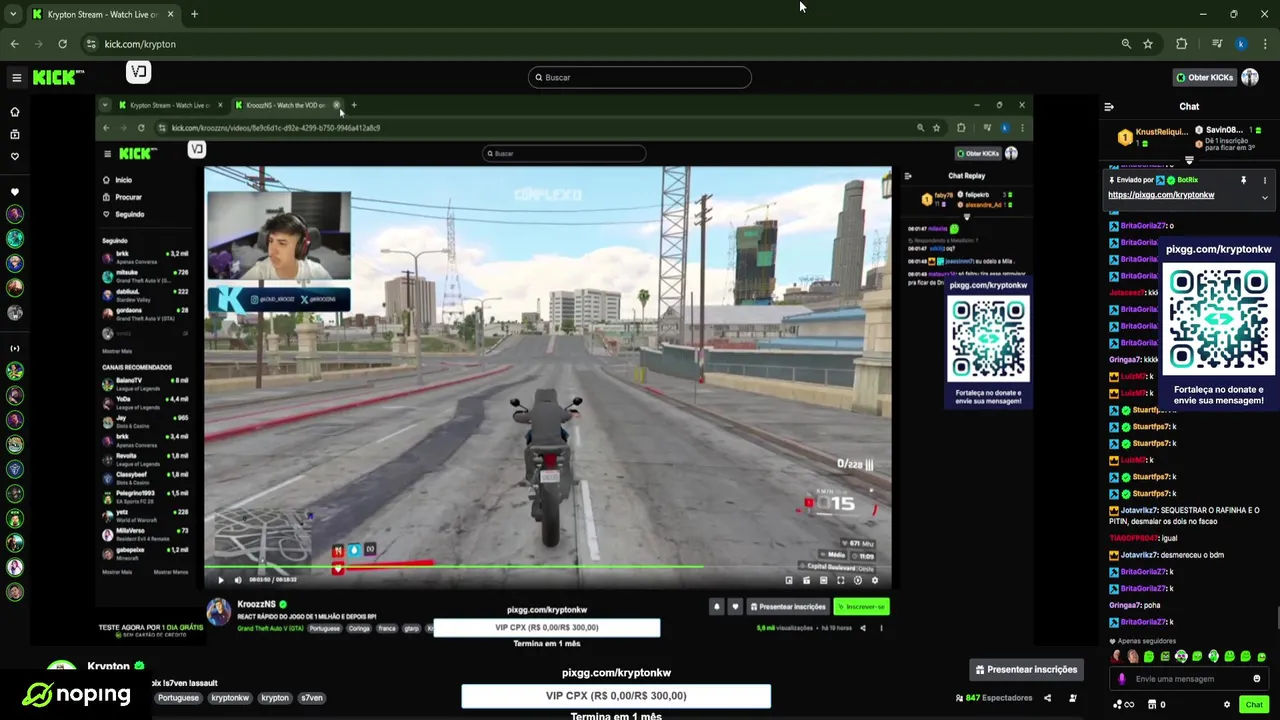Click the Presentear inscrições button below chat
1280x720 pixels.
click(1026, 669)
